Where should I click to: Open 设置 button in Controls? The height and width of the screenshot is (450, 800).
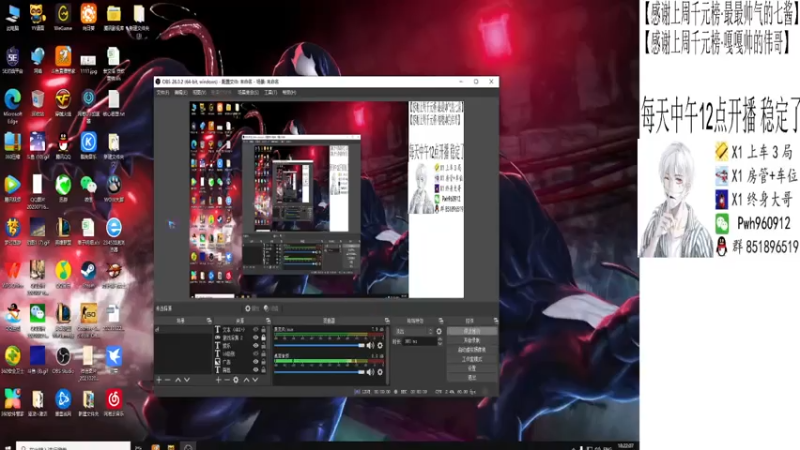[472, 368]
